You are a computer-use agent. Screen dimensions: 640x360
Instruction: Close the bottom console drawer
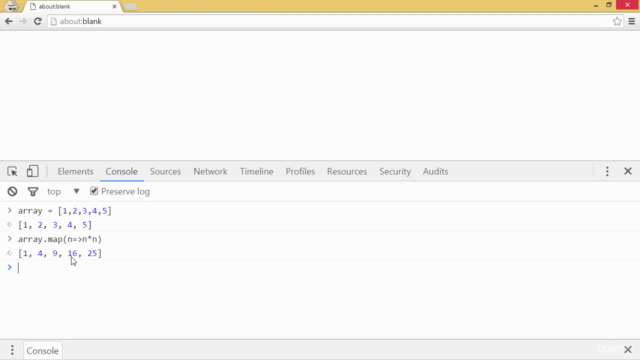(x=628, y=349)
